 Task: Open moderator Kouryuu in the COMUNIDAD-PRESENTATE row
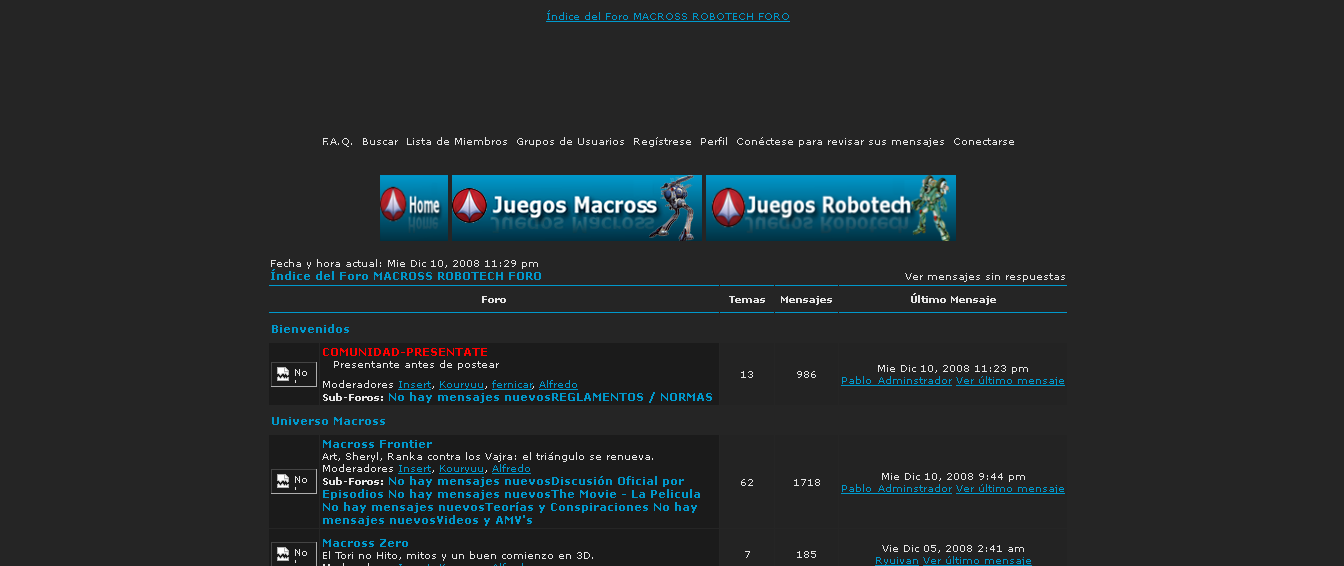click(462, 385)
